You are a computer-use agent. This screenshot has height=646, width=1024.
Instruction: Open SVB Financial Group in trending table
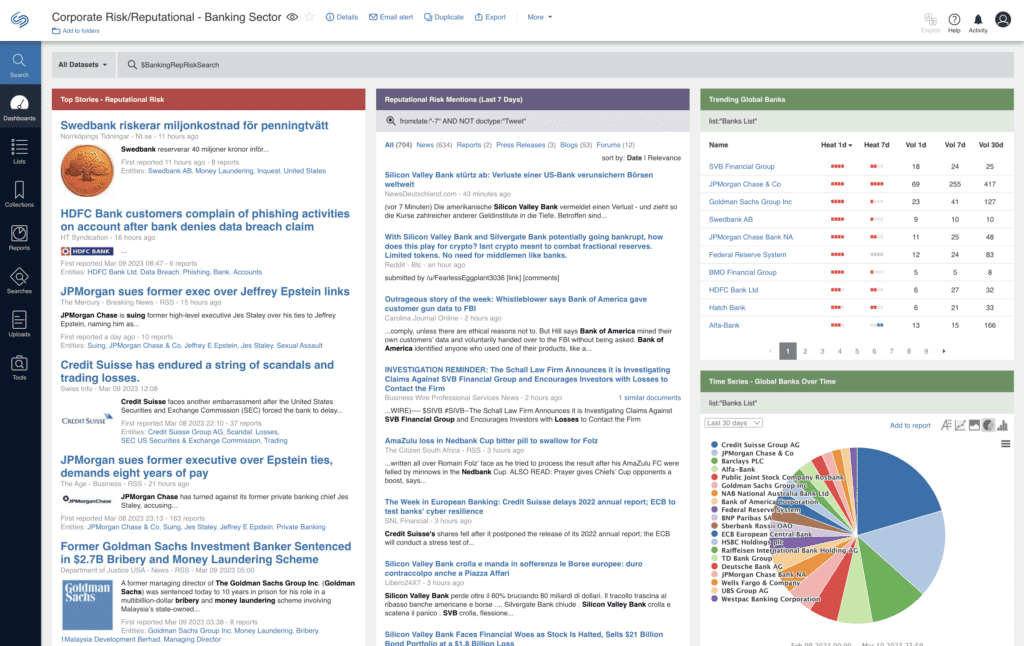click(741, 167)
